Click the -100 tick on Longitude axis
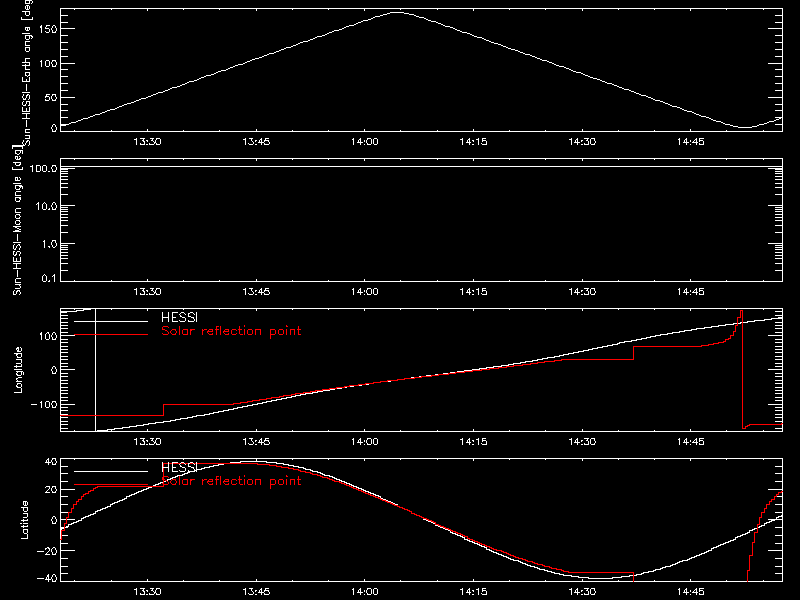The width and height of the screenshot is (800, 600). [44, 404]
